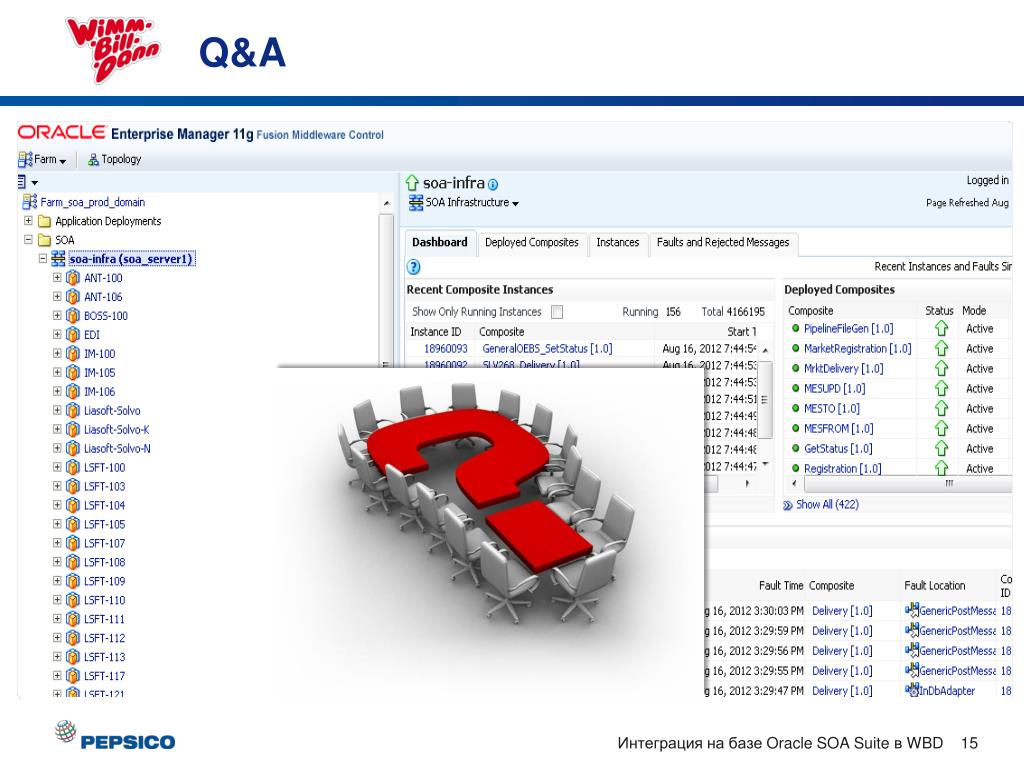Open MESFROM [1.0] composite

click(839, 429)
